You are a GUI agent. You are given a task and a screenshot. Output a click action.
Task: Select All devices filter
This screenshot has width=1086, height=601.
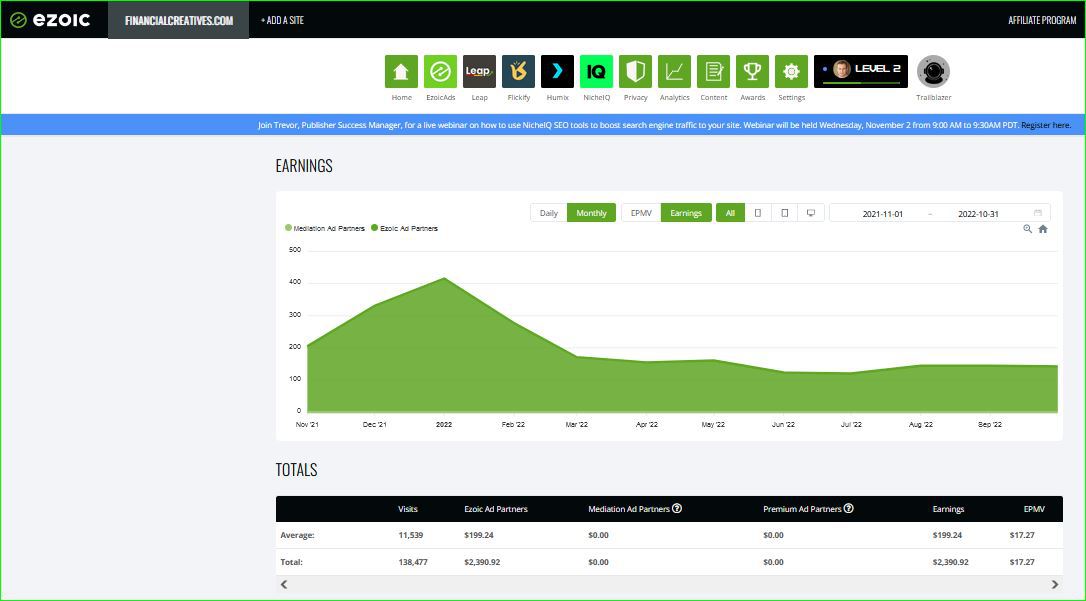pos(730,213)
